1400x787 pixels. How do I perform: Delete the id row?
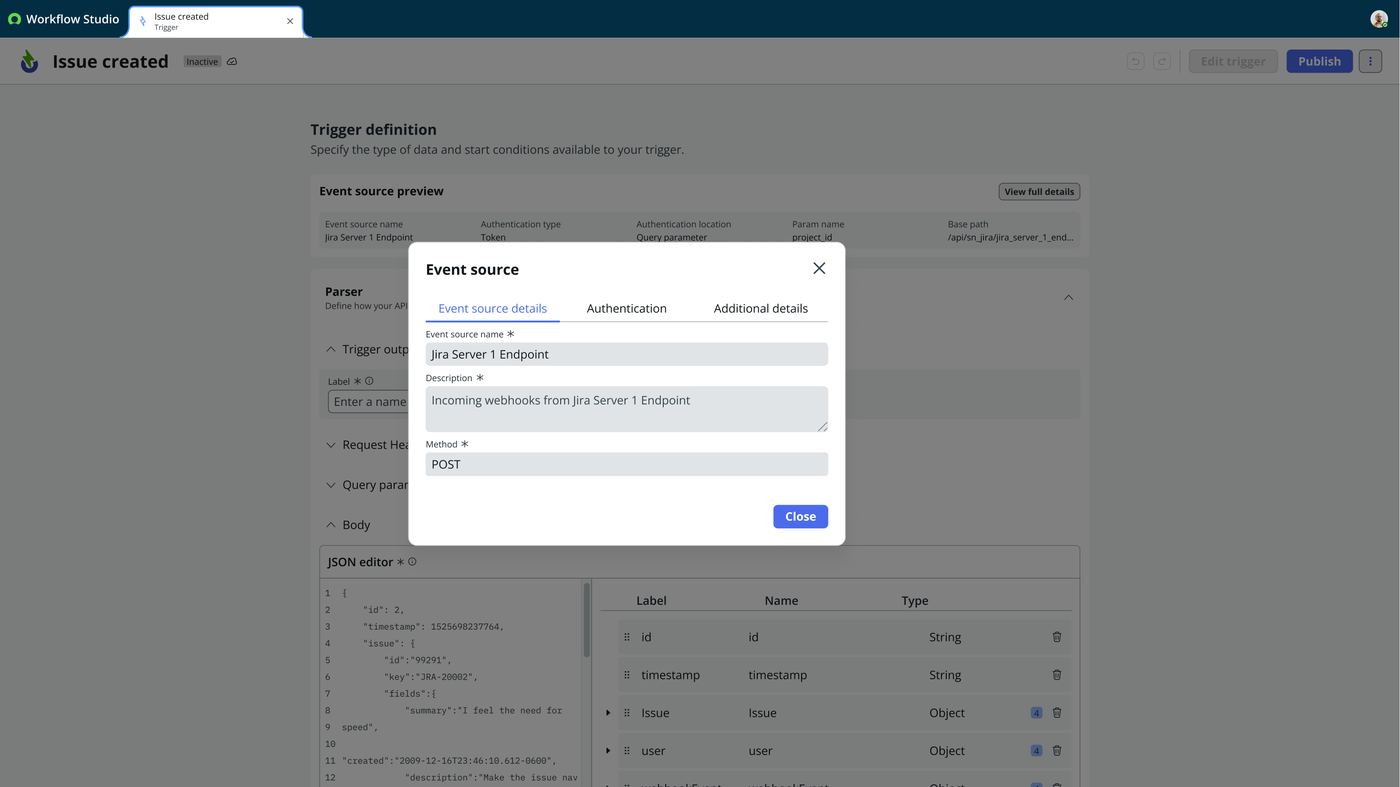(x=1057, y=637)
